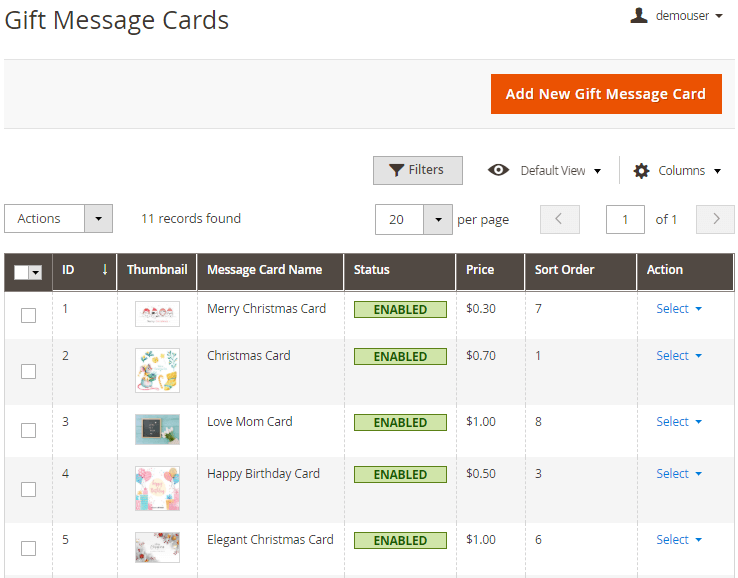Image resolution: width=738 pixels, height=578 pixels.
Task: Click the name text Happy Birthday Card
Action: [x=263, y=474]
